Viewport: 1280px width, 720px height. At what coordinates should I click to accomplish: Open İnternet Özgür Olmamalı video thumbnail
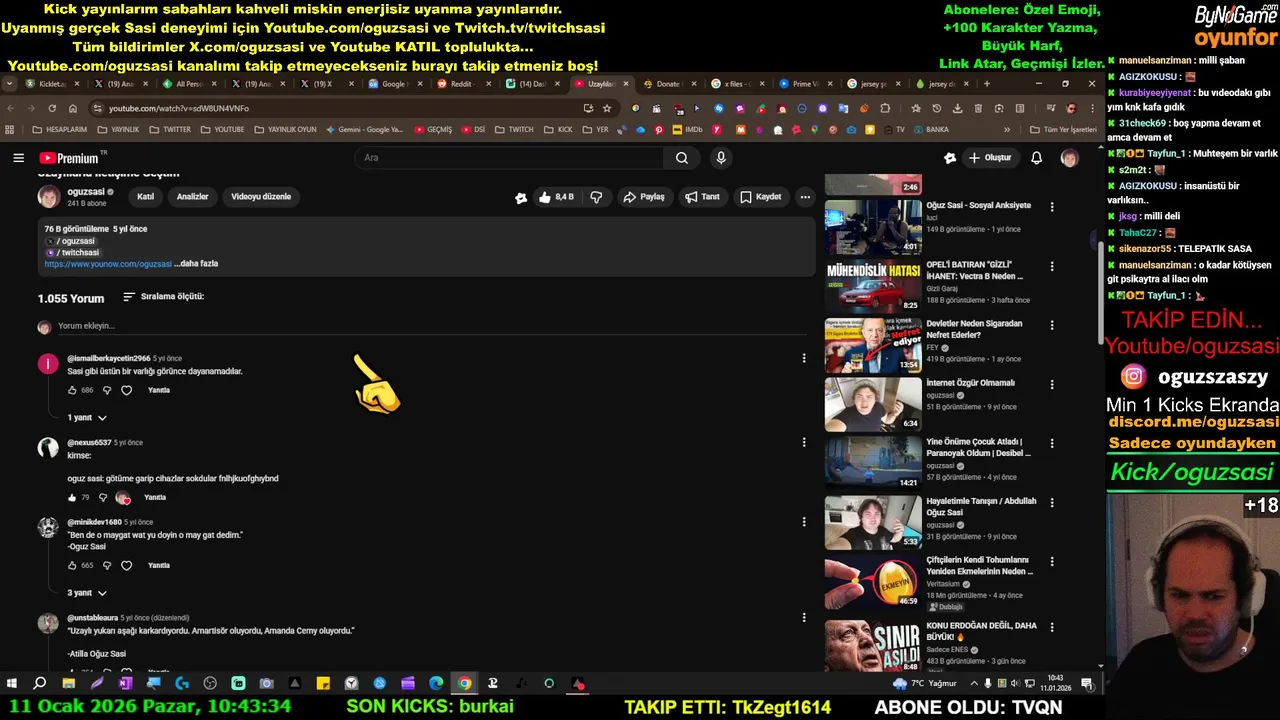click(x=873, y=403)
